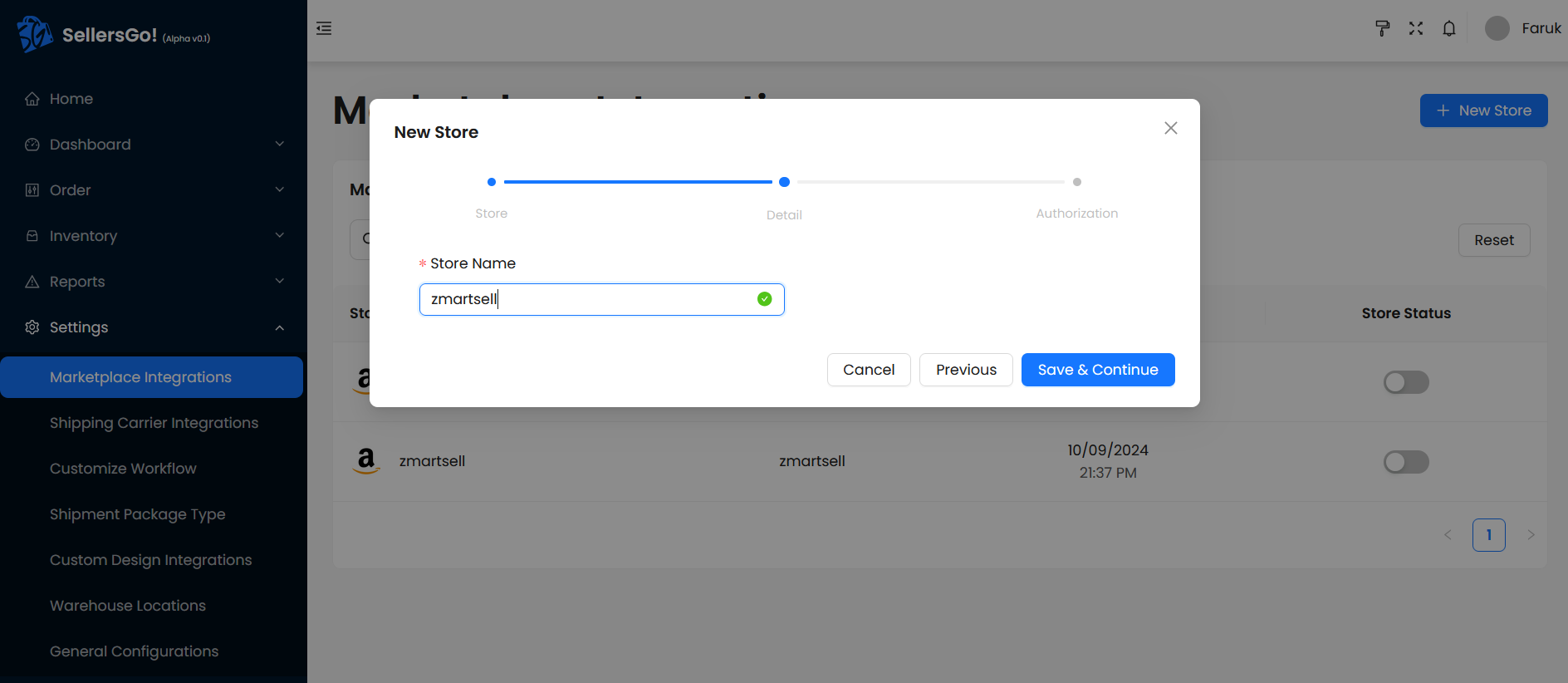
Task: Click the Amazon logo in zmartsell row
Action: pyautogui.click(x=365, y=460)
